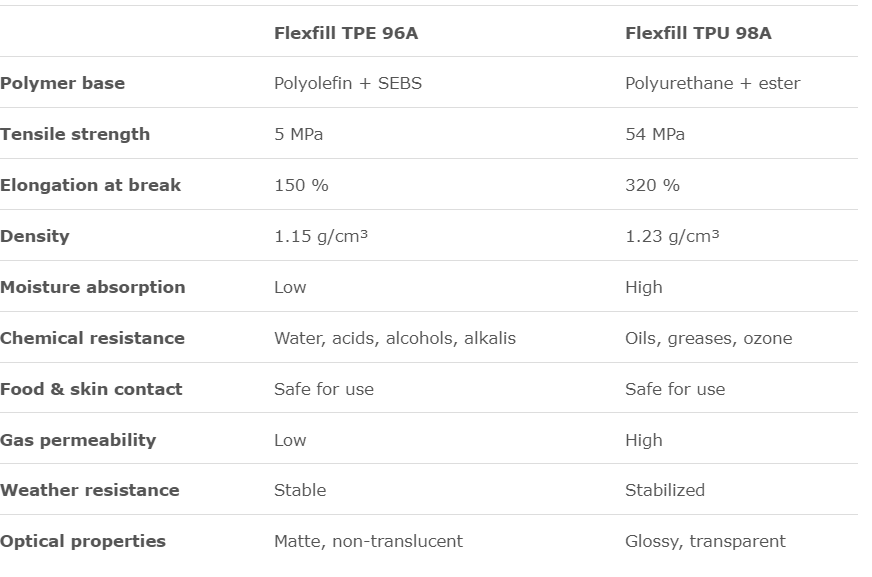Click the Polyolefin + SEBS cell
Viewport: 872px width, 577px height.
[x=348, y=83]
